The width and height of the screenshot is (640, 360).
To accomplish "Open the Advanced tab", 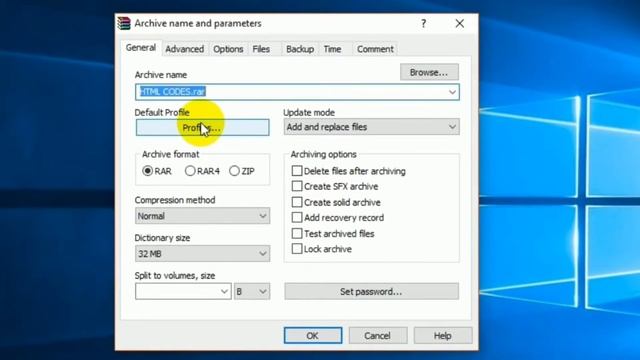I will tap(184, 49).
